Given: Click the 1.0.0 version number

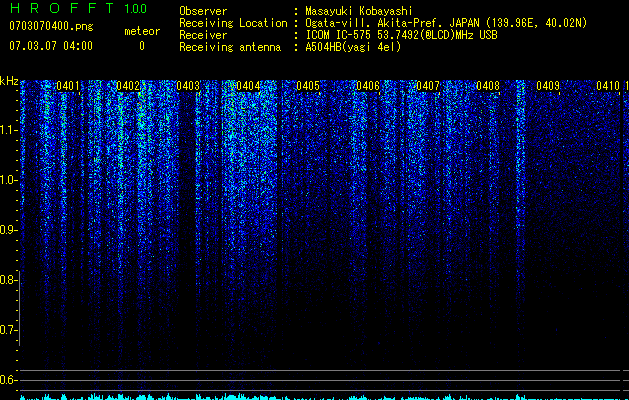Looking at the screenshot, I should 136,8.
